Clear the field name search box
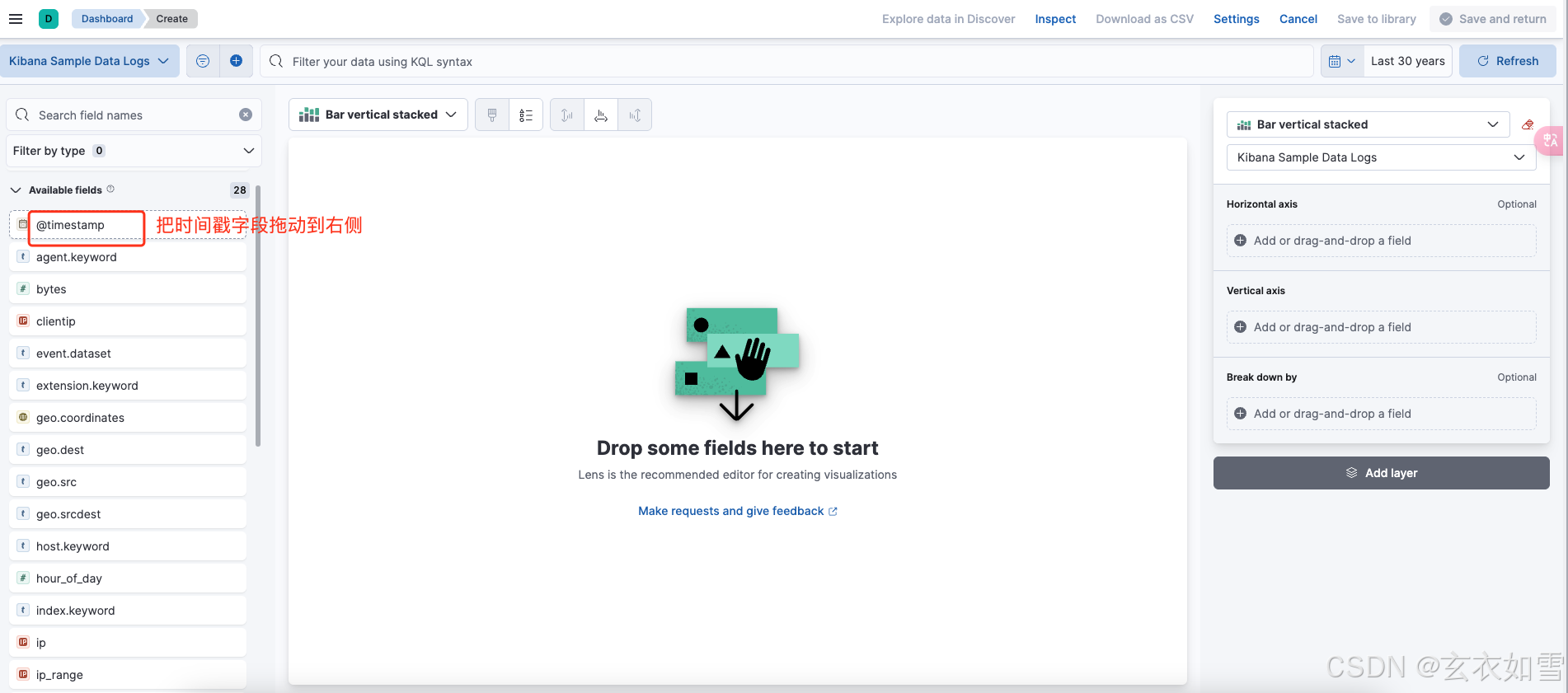 point(246,115)
